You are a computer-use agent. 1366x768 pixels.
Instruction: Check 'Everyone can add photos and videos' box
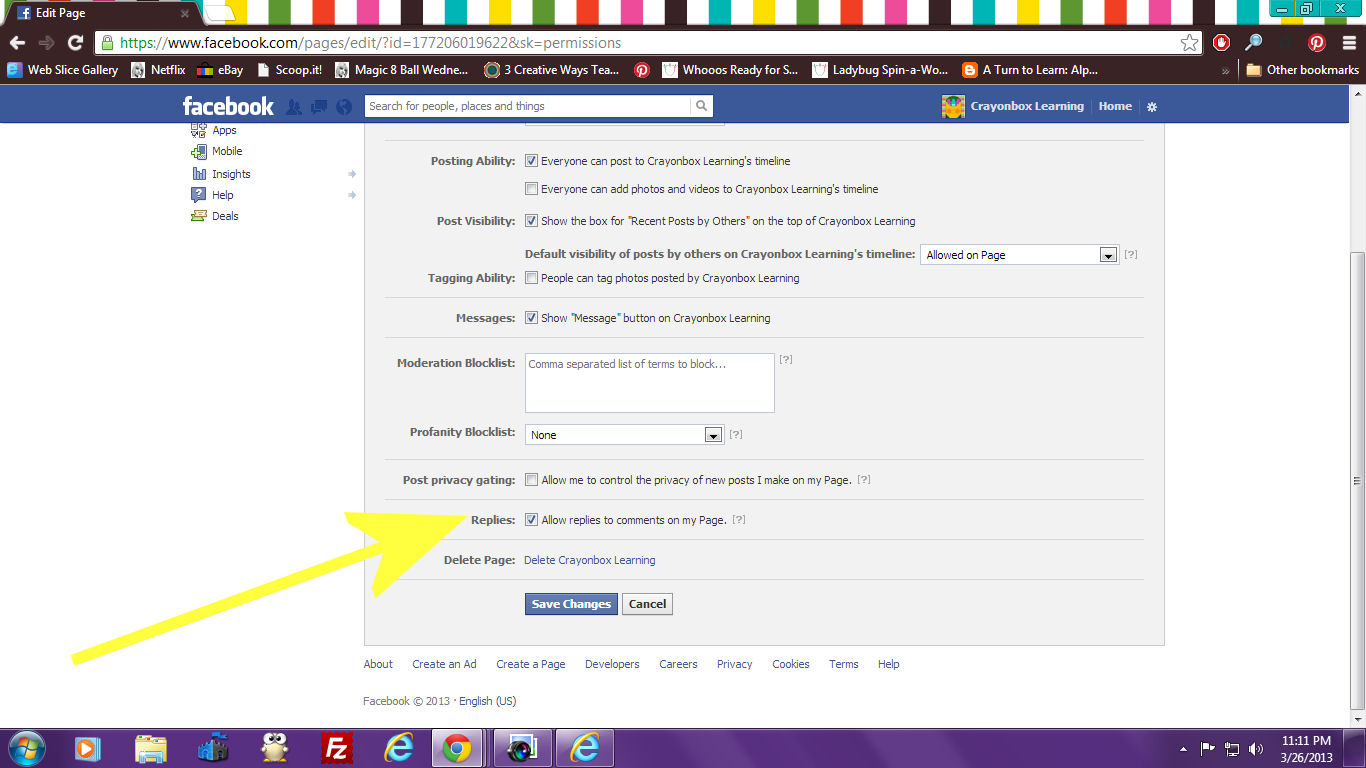tap(532, 189)
